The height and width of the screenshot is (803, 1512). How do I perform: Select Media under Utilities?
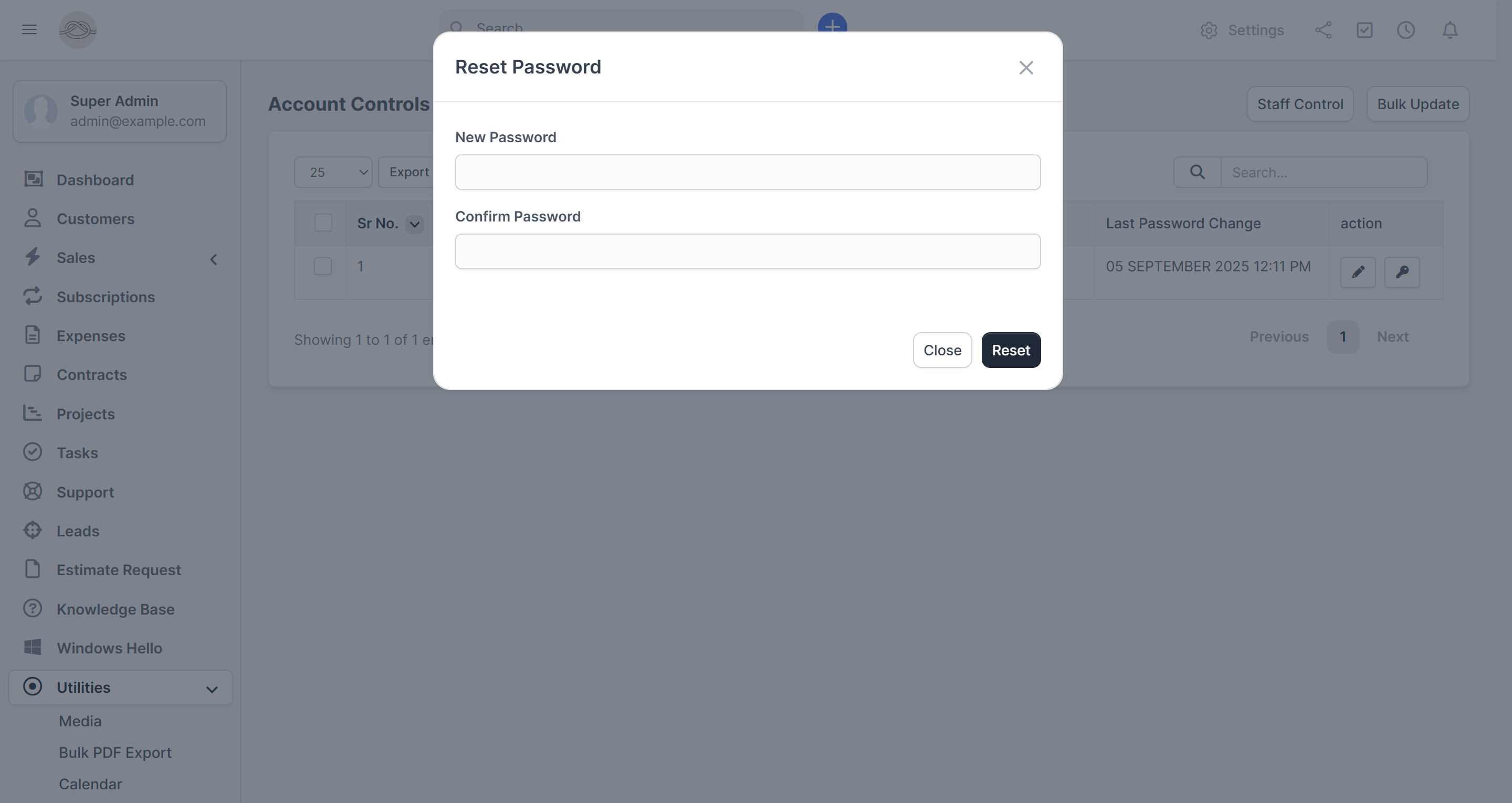click(80, 721)
